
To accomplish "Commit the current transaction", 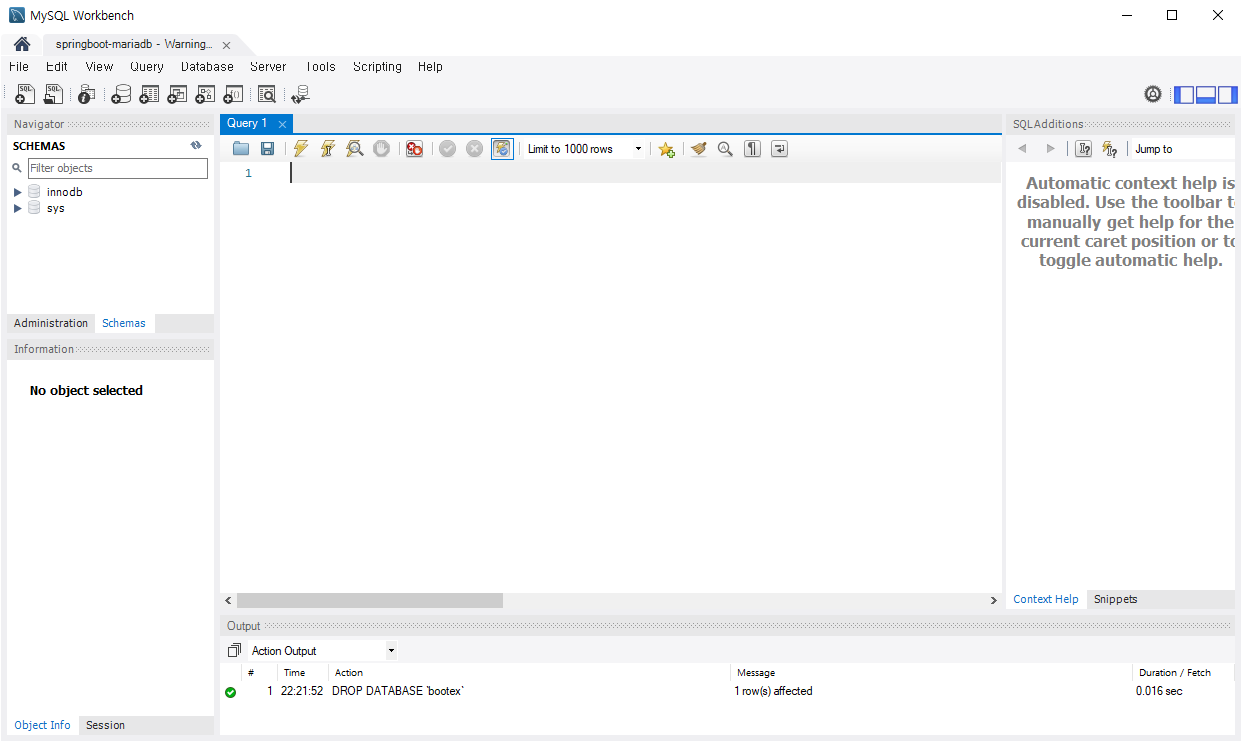I will [447, 149].
